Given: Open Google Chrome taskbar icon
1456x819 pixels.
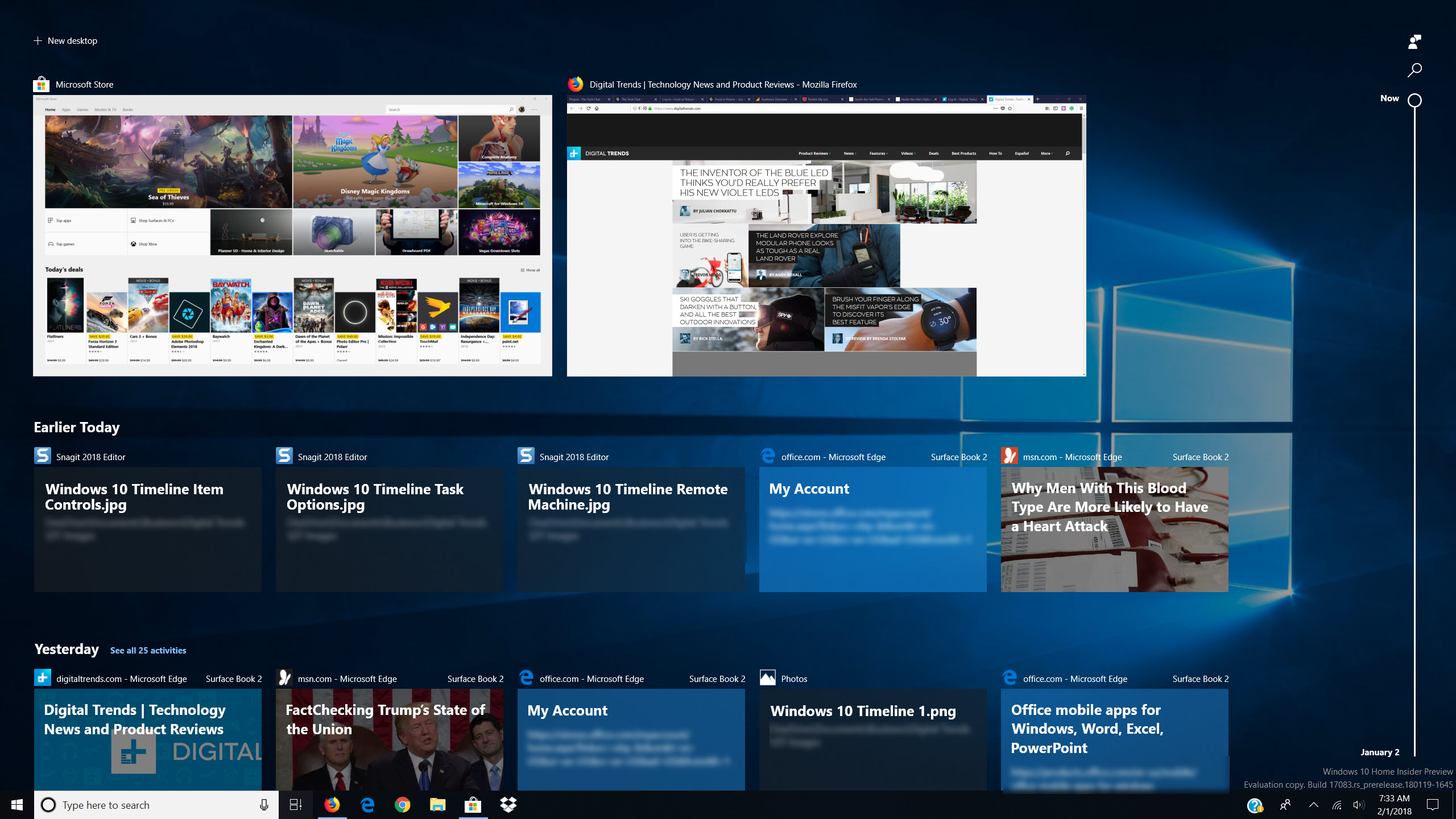Looking at the screenshot, I should click(403, 805).
